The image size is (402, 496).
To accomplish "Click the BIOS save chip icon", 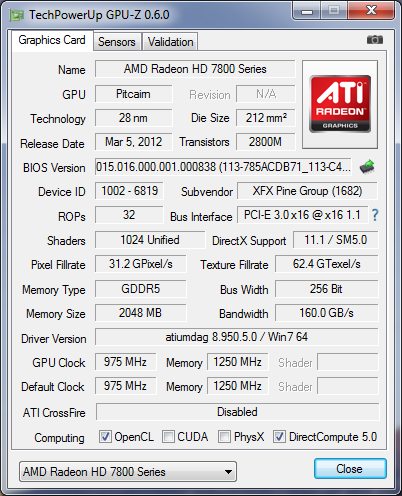I will (x=367, y=167).
